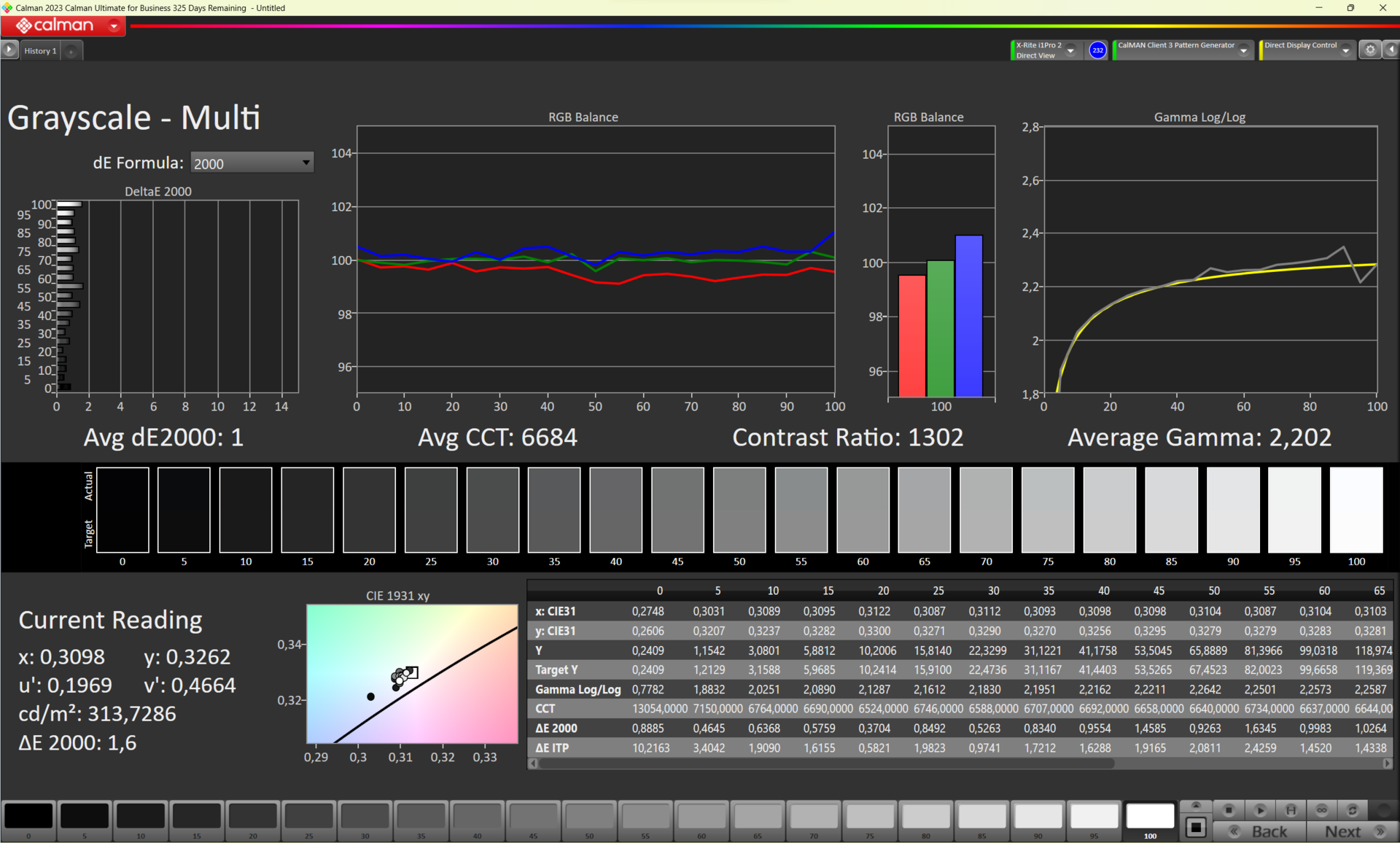Click the data table horizontal scrollbar
This screenshot has width=1400, height=843.
[824, 764]
